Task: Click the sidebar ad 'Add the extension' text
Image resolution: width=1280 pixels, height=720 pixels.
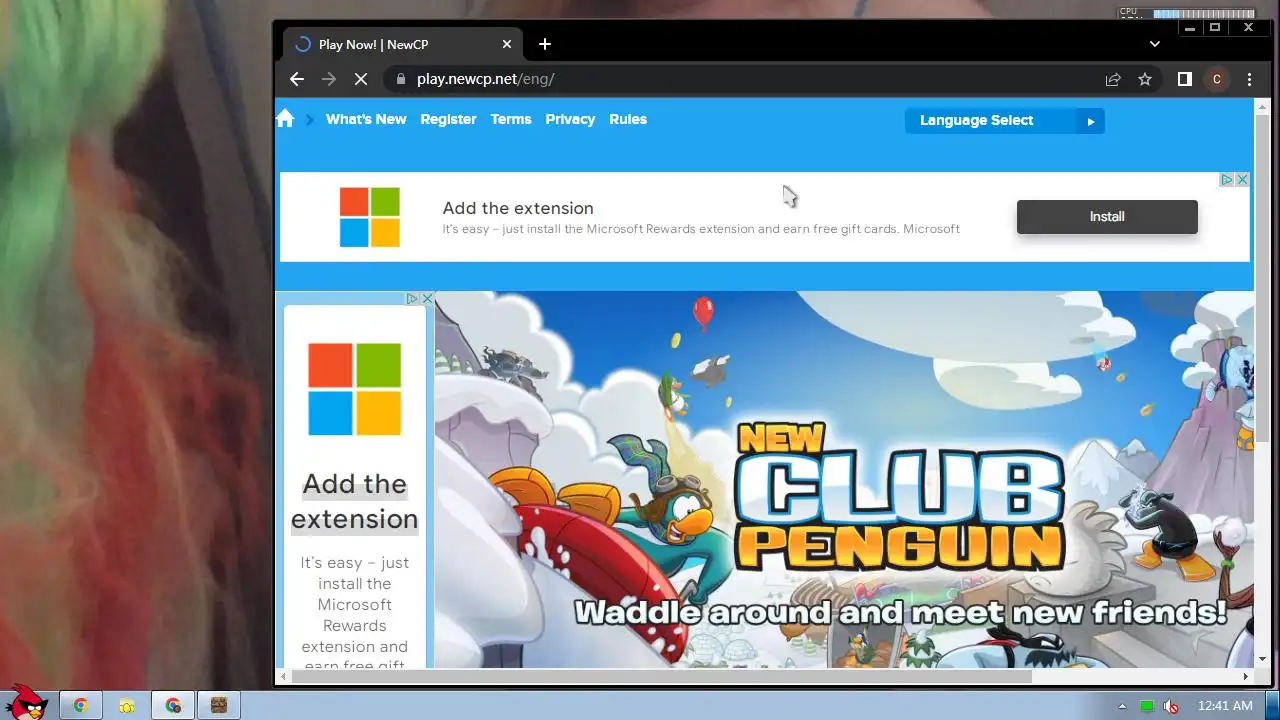Action: coord(354,501)
